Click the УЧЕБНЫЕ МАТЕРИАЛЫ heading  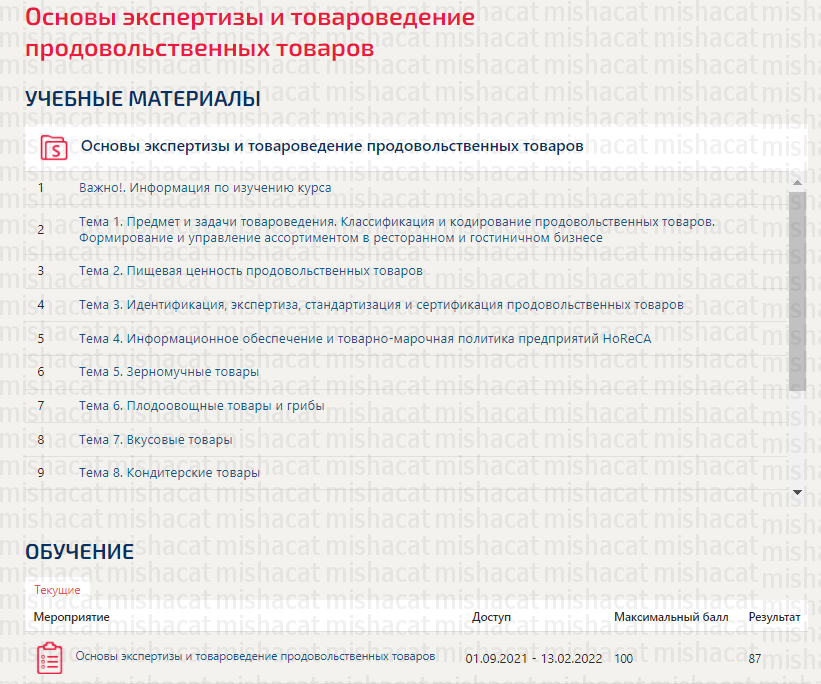coord(143,98)
